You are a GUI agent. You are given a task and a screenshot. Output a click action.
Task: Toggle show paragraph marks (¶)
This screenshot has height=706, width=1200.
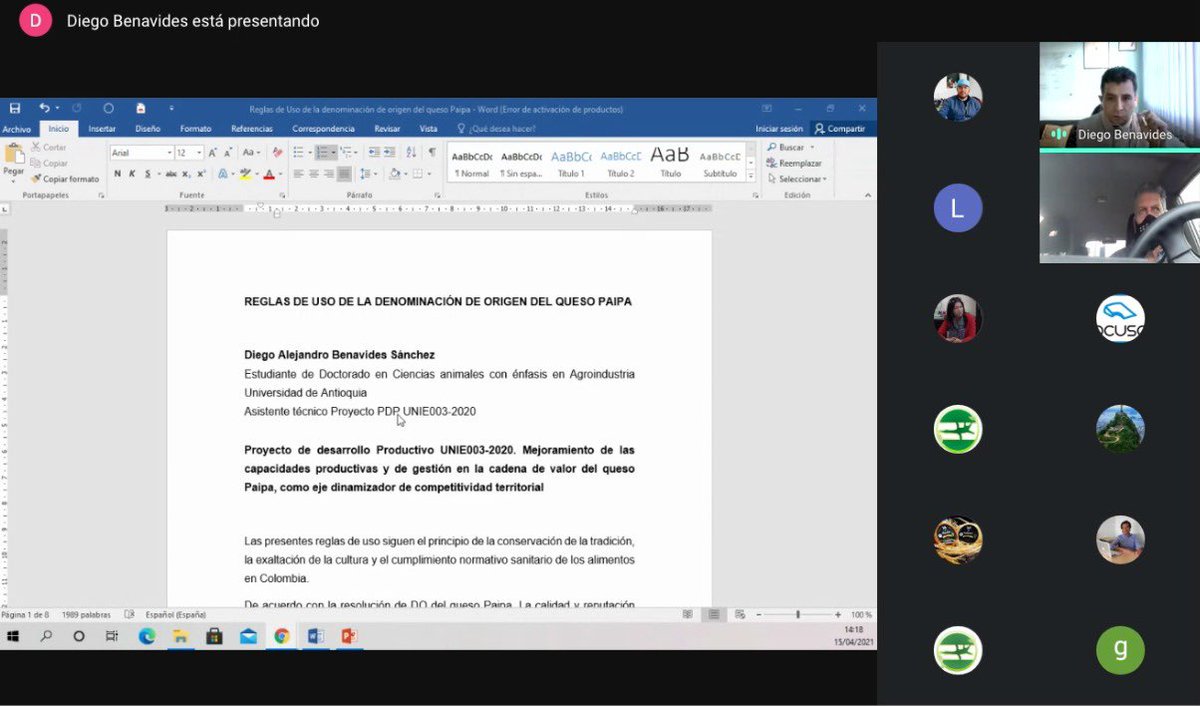(x=432, y=153)
